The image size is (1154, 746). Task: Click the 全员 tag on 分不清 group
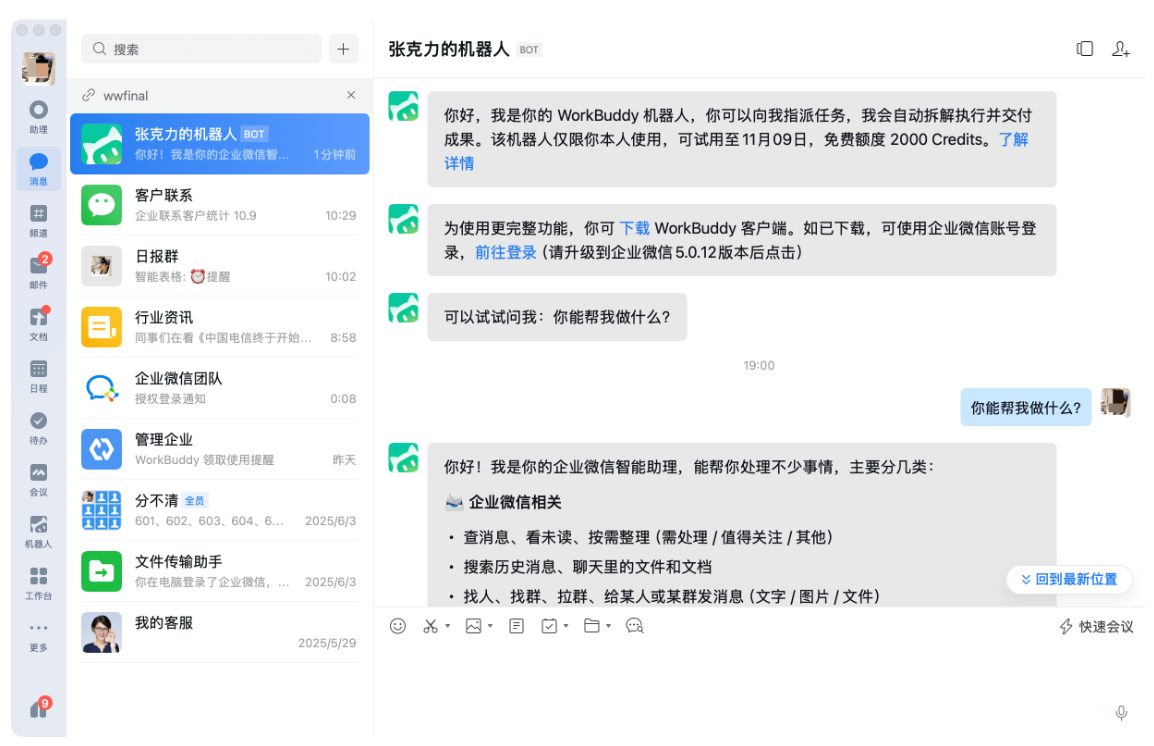[195, 501]
